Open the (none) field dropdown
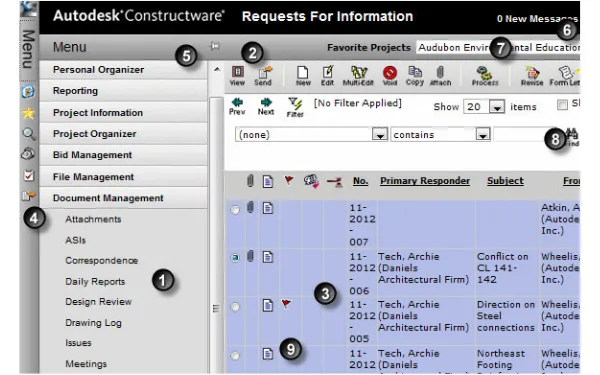This screenshot has width=600, height=375. pyautogui.click(x=380, y=135)
